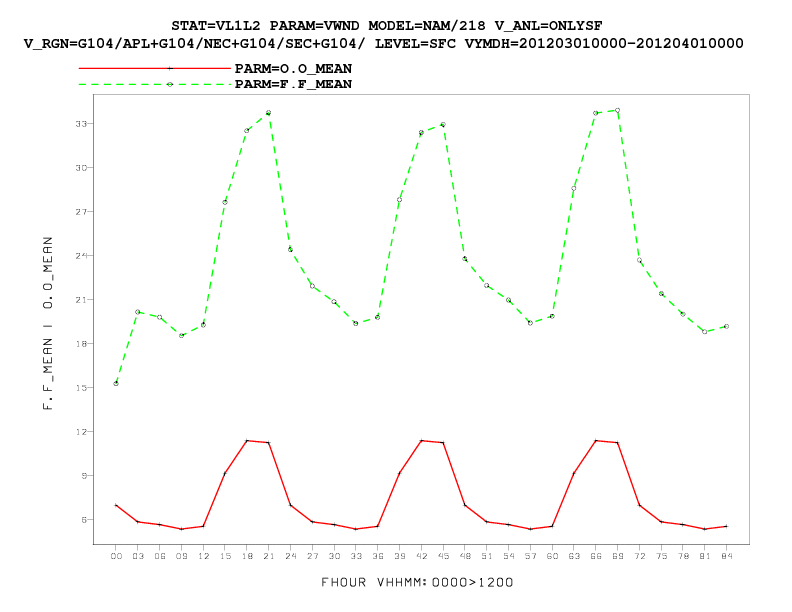Click x-axis tick label 69
Image resolution: width=792 pixels, height=612 pixels.
click(x=618, y=556)
